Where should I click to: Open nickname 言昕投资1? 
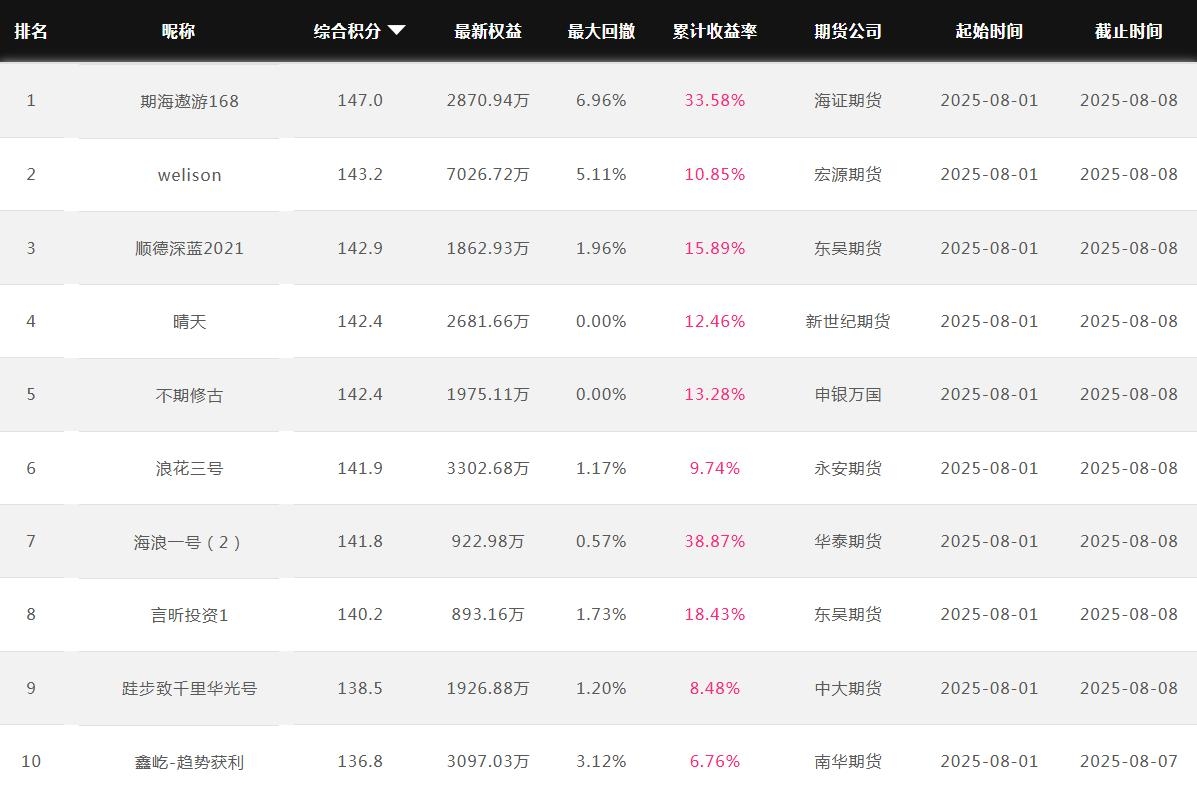coord(189,614)
